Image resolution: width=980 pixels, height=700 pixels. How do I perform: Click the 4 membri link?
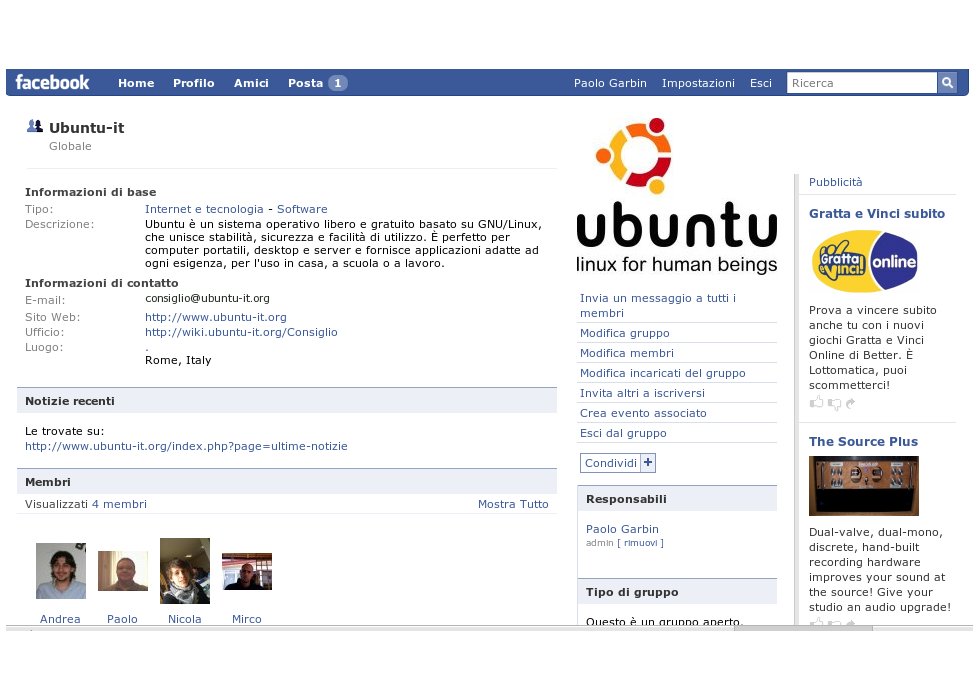point(119,504)
